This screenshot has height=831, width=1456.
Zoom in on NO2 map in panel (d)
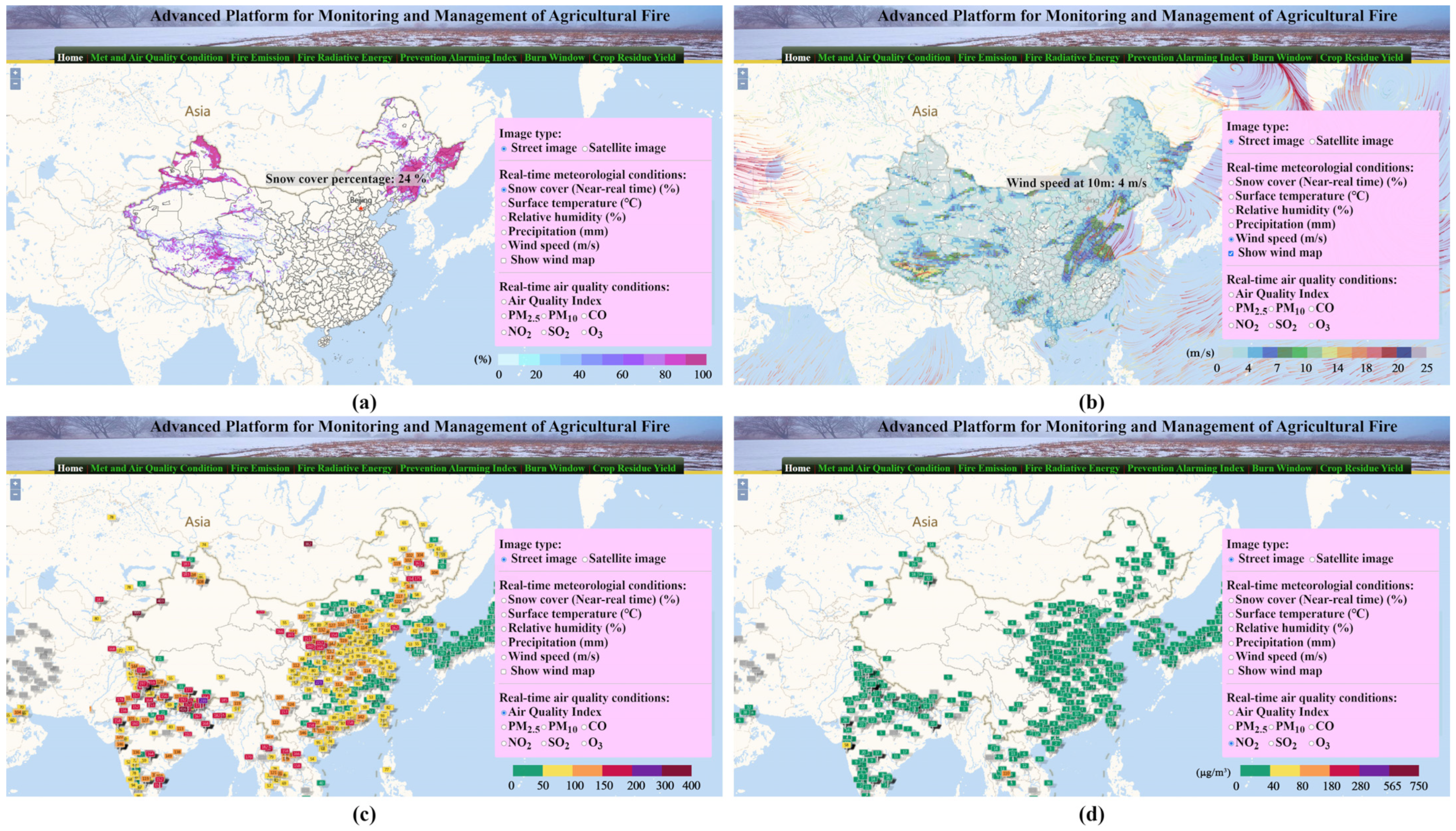click(x=743, y=483)
